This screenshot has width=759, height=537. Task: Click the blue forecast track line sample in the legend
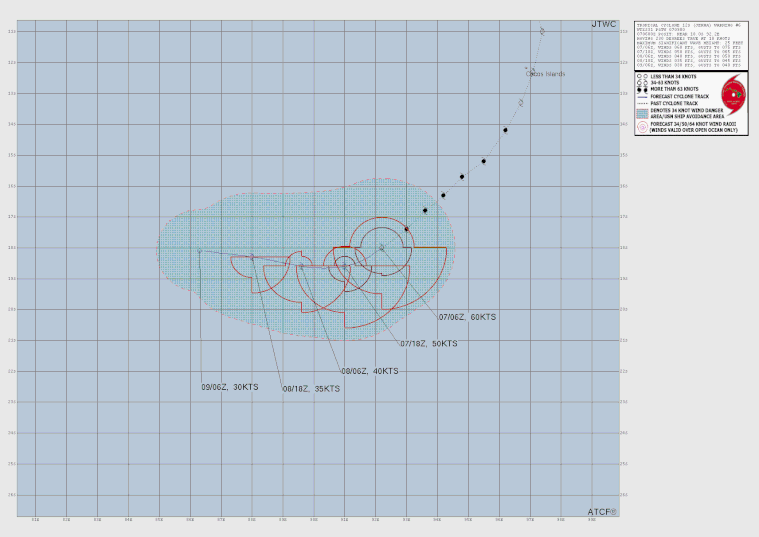[642, 97]
